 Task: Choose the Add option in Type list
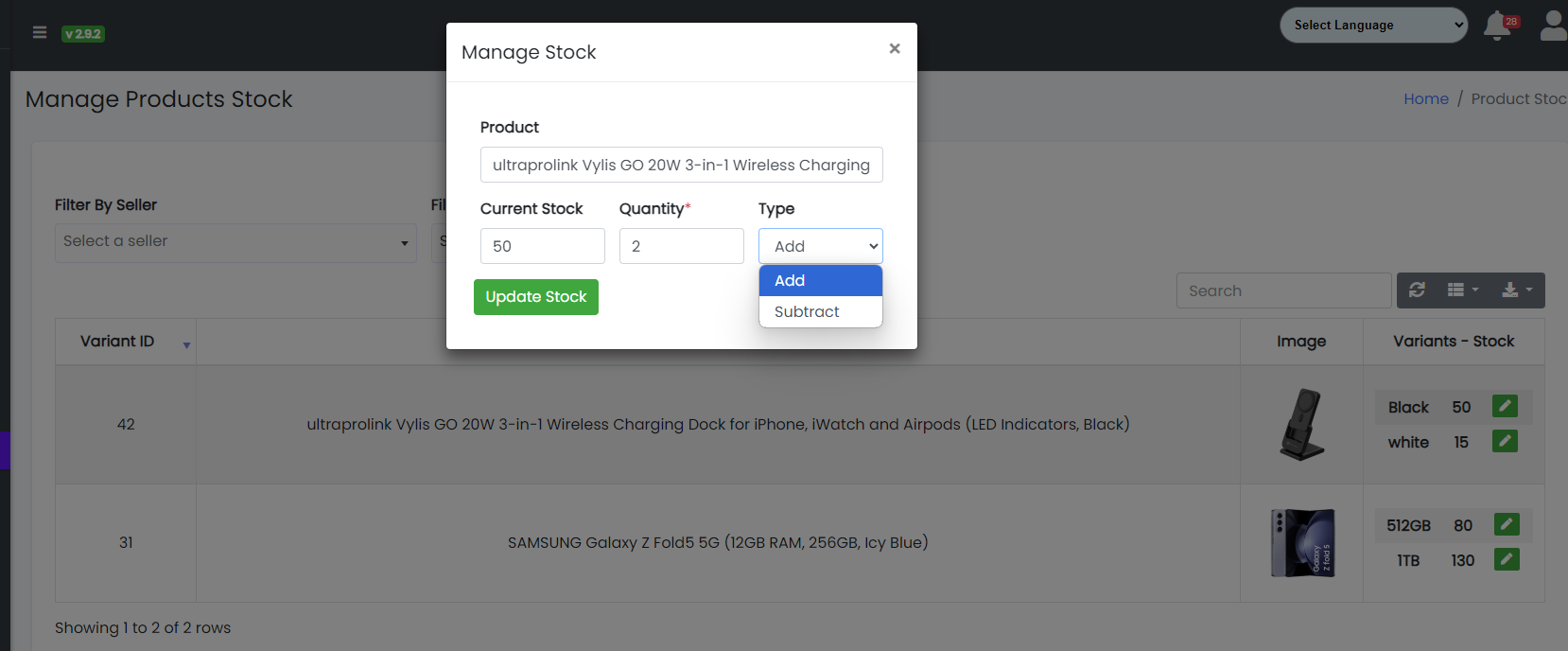(x=790, y=280)
